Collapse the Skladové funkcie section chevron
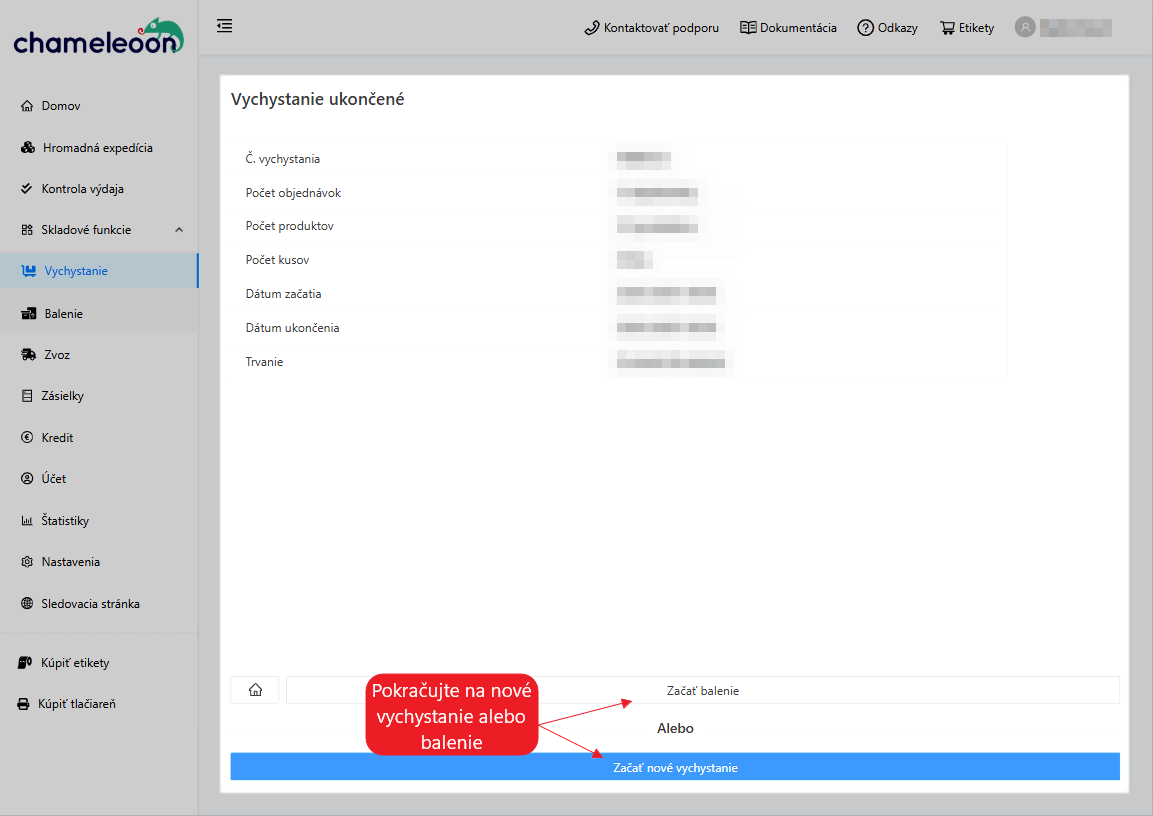Screen dimensions: 1153x816 pos(179,230)
